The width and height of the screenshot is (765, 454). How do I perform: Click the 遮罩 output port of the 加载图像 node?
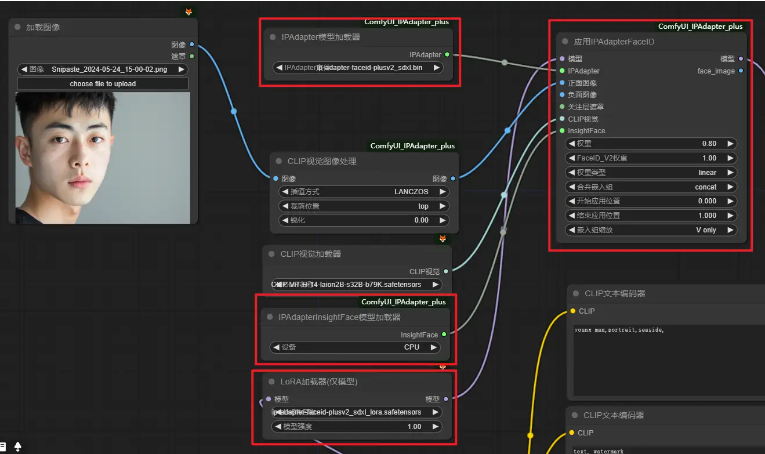click(x=192, y=56)
